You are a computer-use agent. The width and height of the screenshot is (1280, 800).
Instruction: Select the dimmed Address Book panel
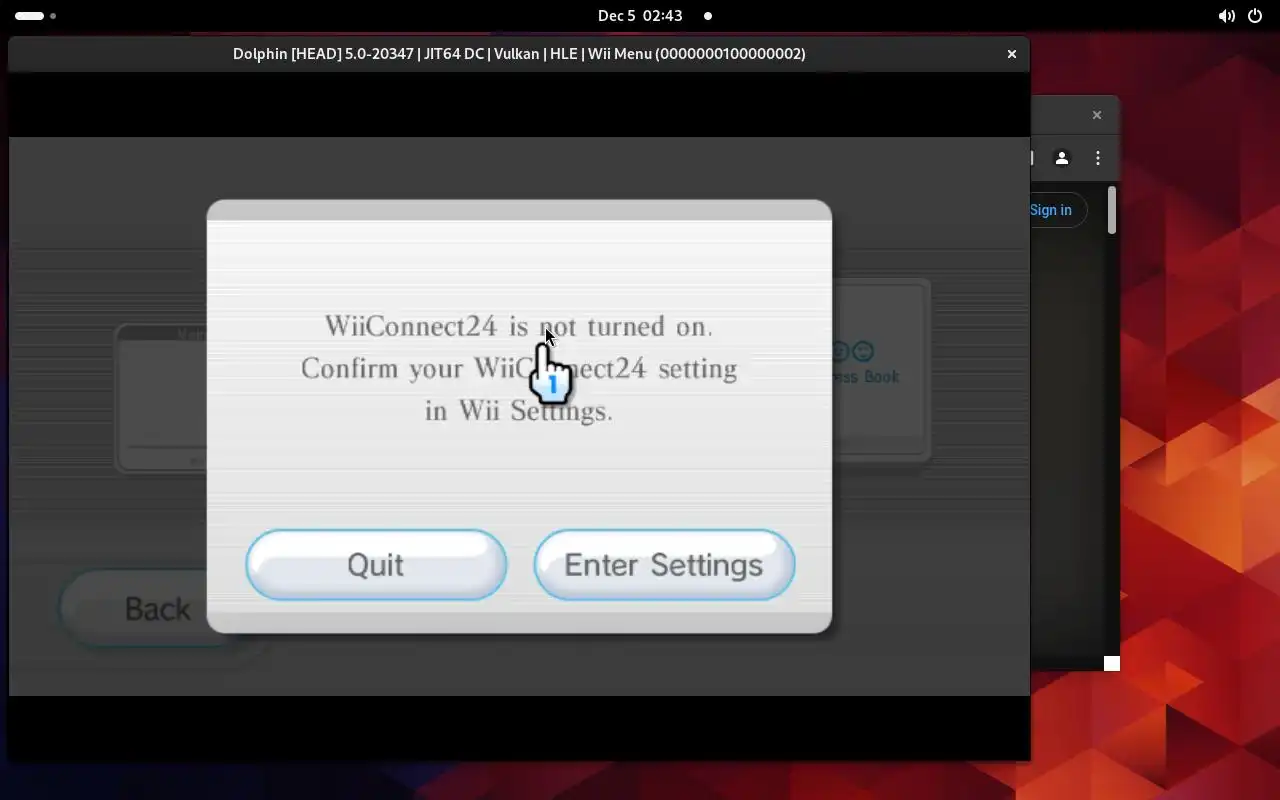(x=880, y=370)
